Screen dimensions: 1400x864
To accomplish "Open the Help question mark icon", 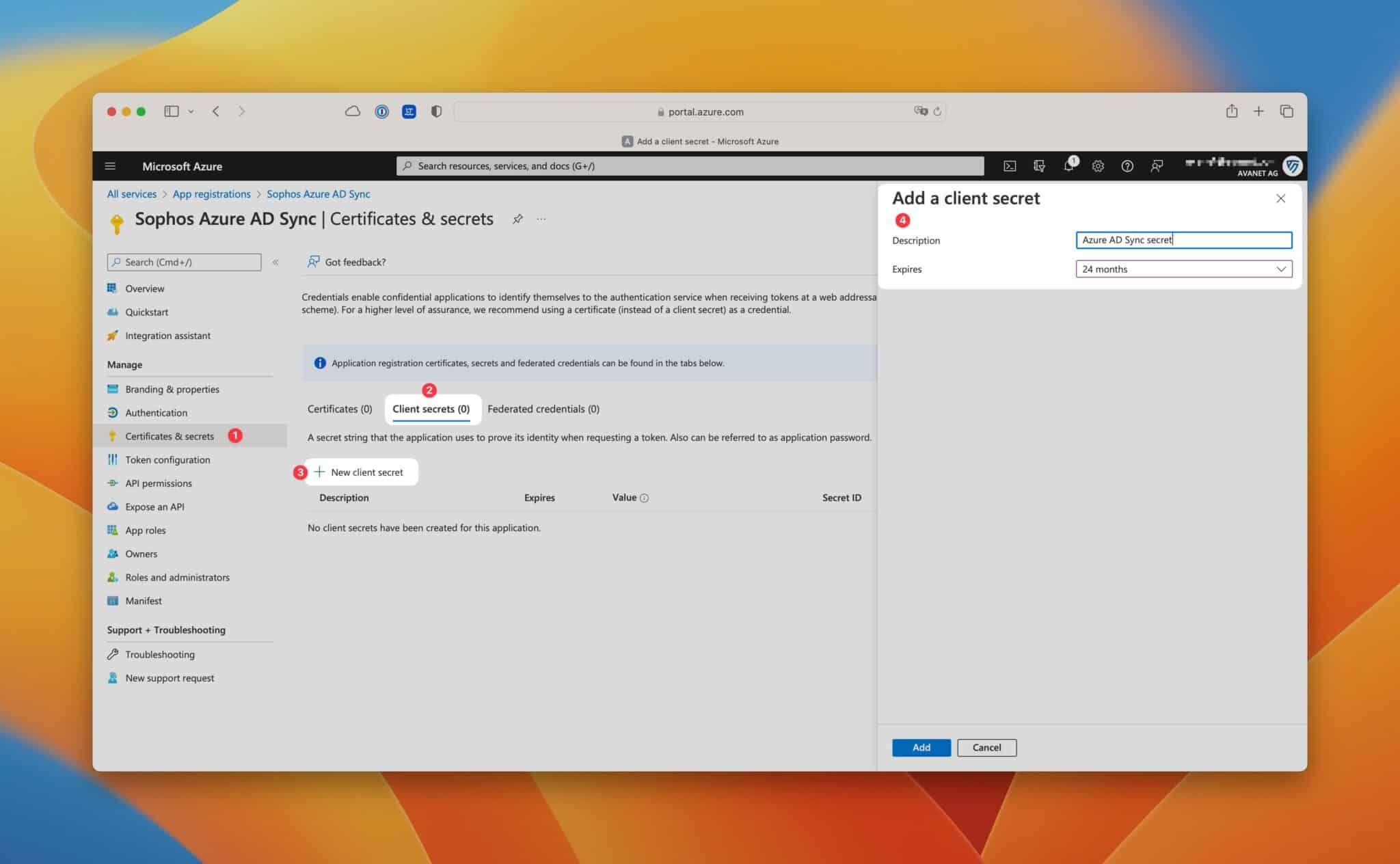I will (x=1127, y=165).
